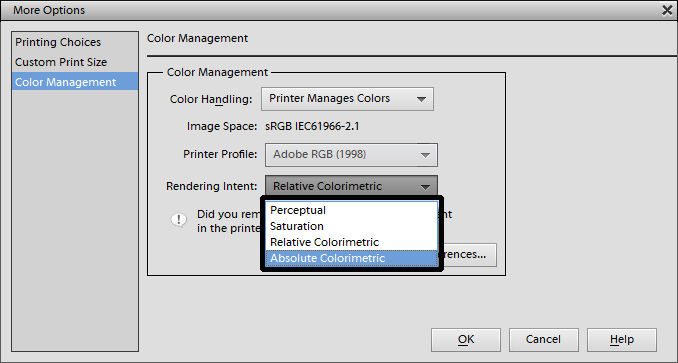Select Color Management in the sidebar
The width and height of the screenshot is (678, 363).
(75, 82)
